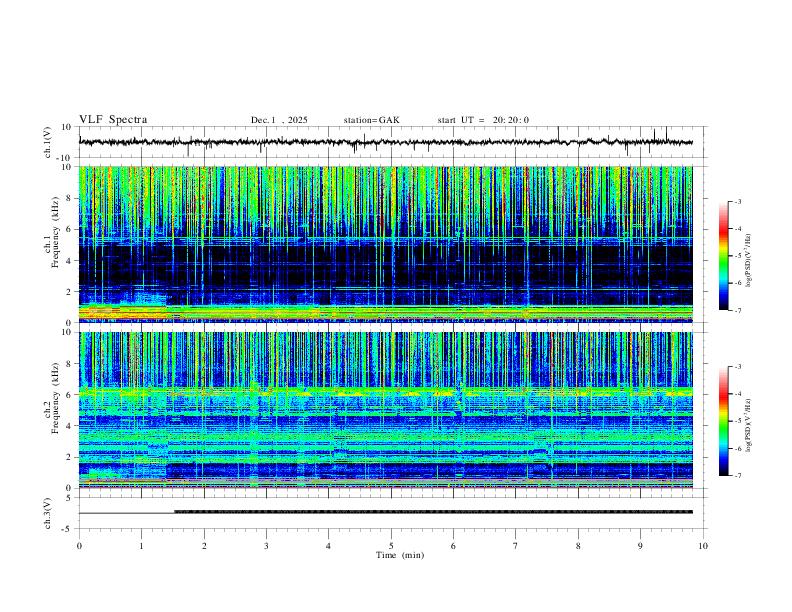Click the ch.2 'Frequency (kHz)' axis label
This screenshot has width=792, height=612.
click(x=55, y=398)
